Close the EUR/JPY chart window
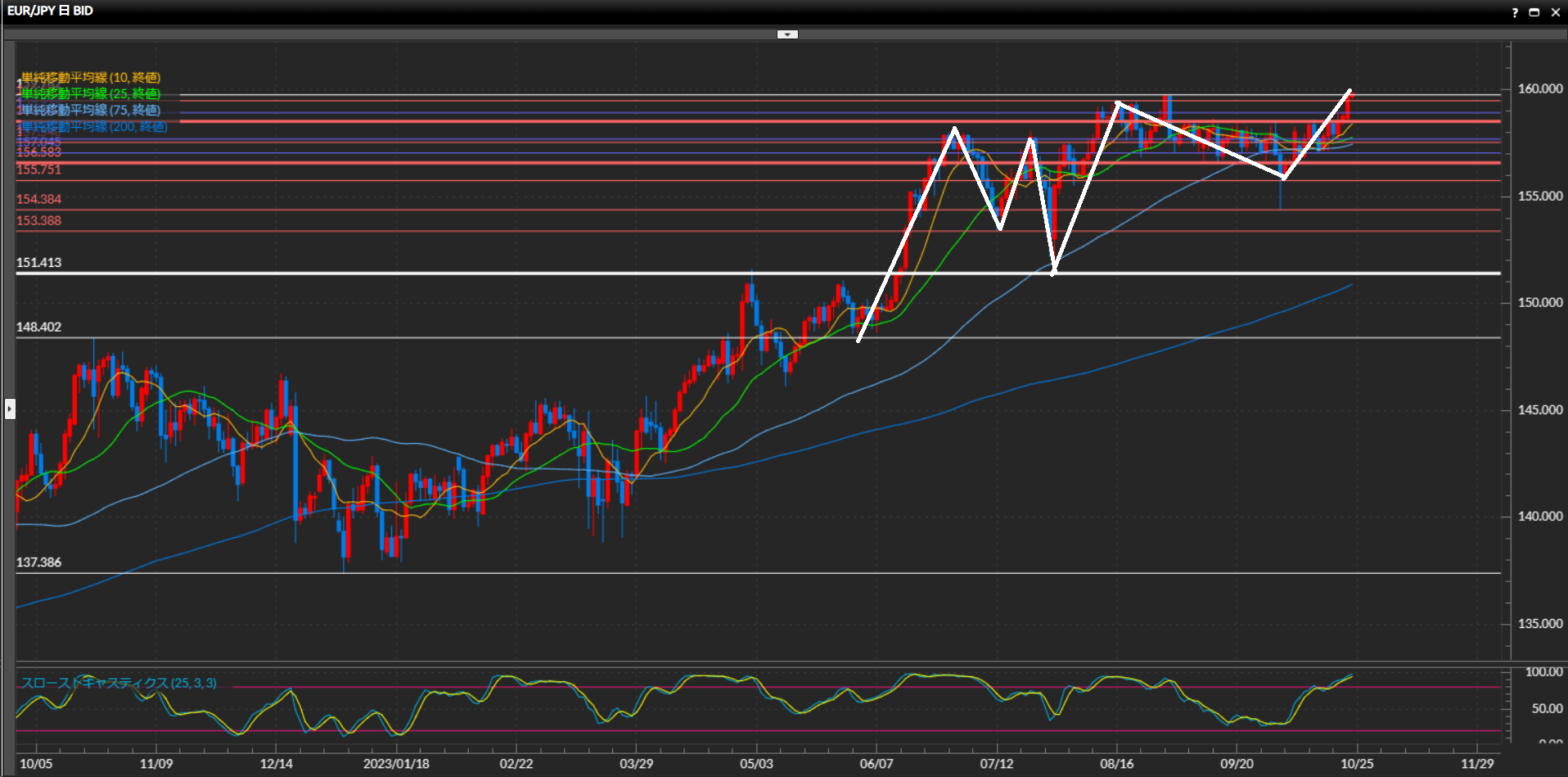 1556,12
